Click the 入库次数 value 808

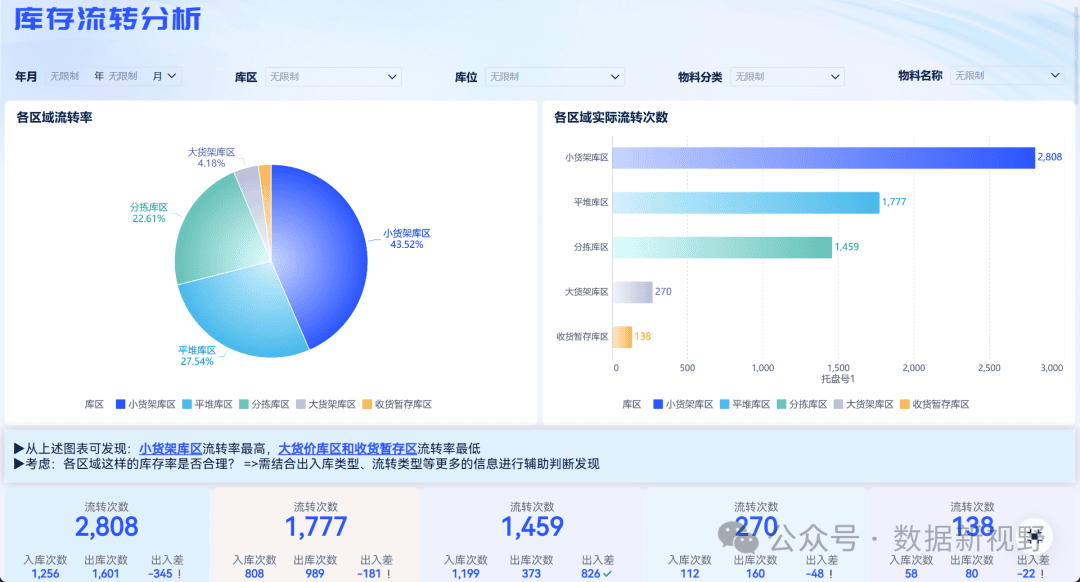(x=254, y=573)
